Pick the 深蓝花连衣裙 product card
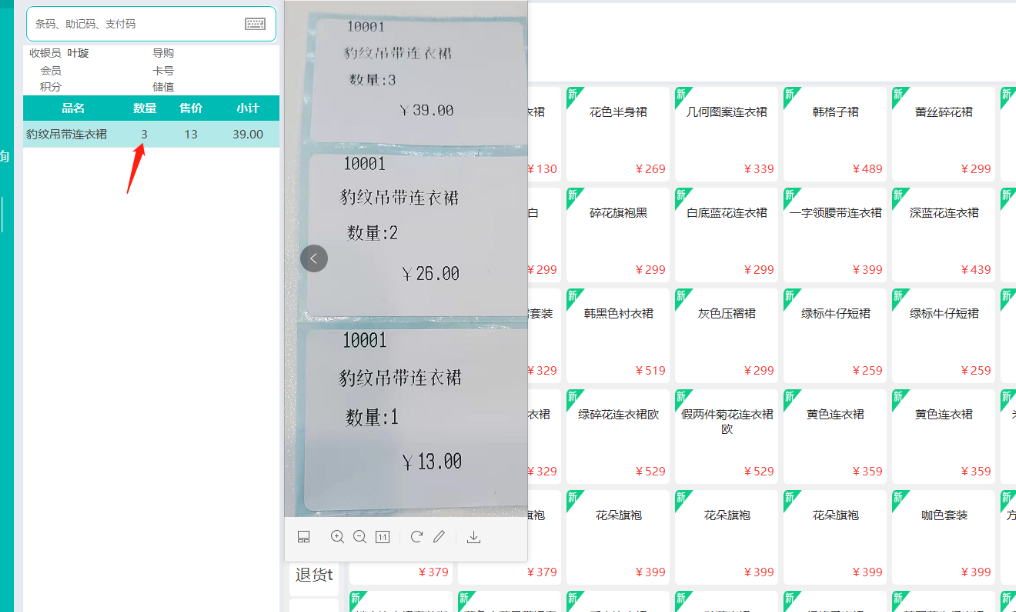 coord(943,236)
